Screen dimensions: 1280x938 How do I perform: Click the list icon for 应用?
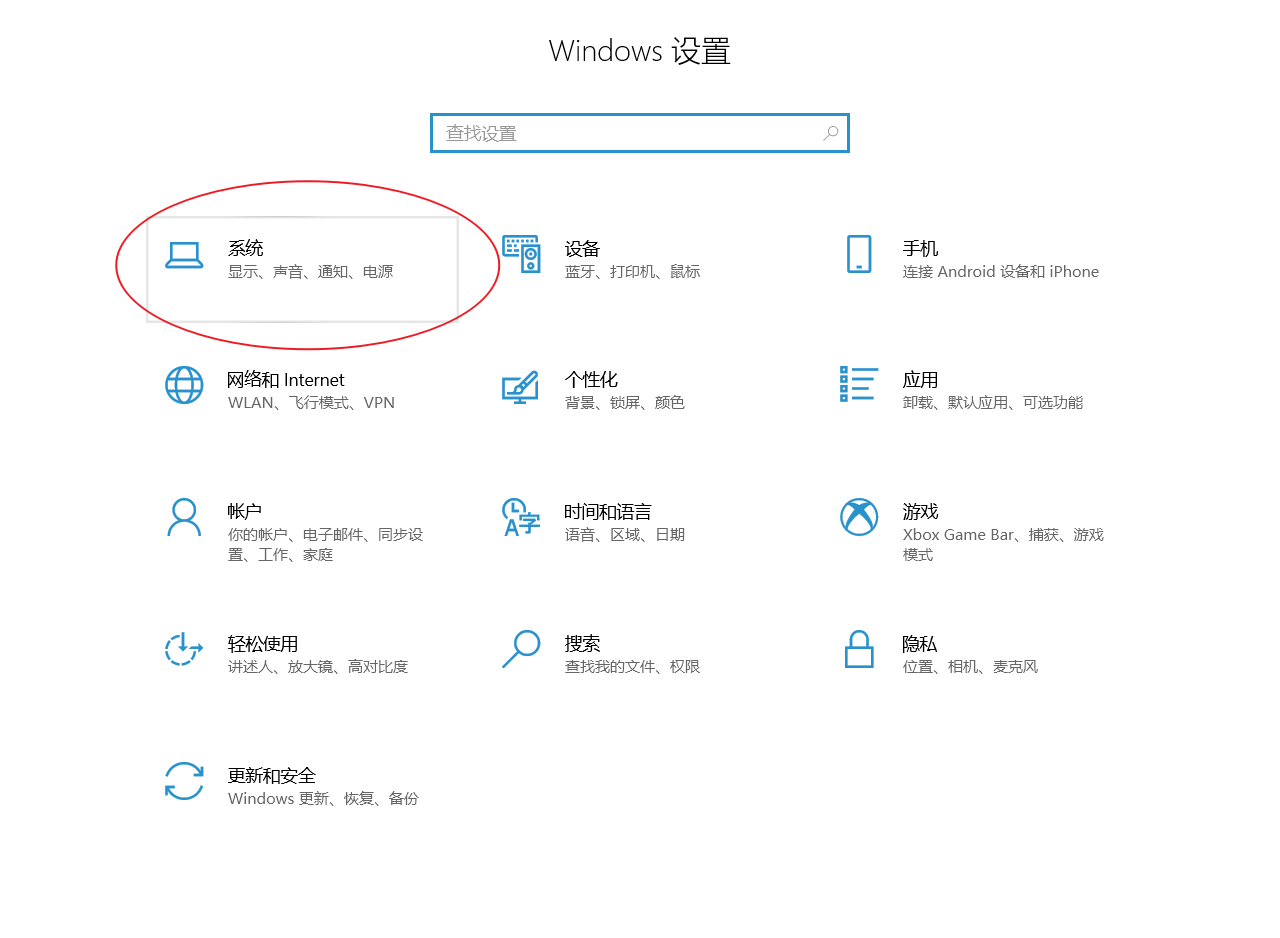click(858, 384)
